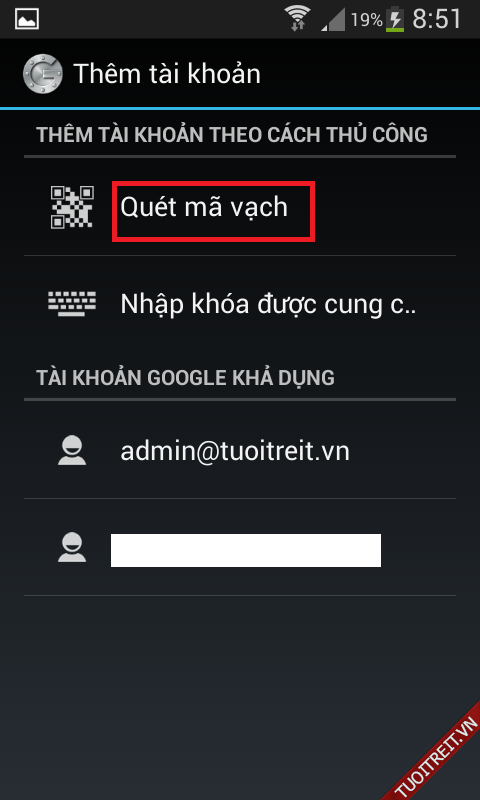Tap the TÀI KHOẢN GOOGLE KHẢ DỤNG header
This screenshot has height=800, width=480.
click(185, 378)
